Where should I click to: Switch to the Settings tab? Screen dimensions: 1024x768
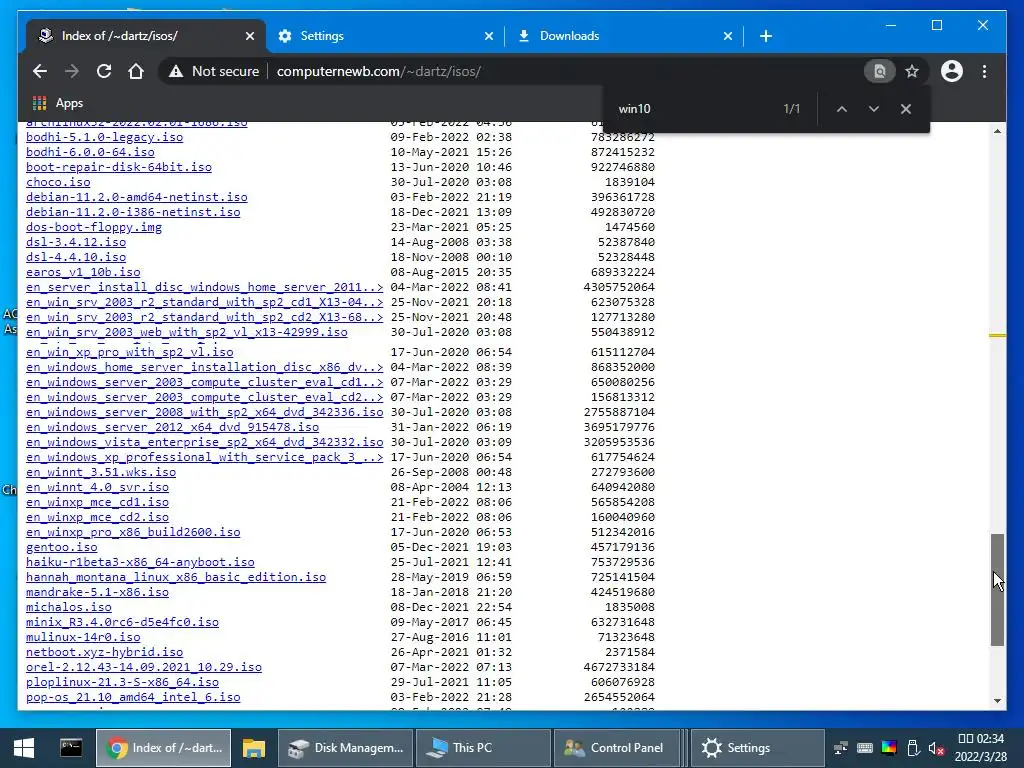coord(385,36)
